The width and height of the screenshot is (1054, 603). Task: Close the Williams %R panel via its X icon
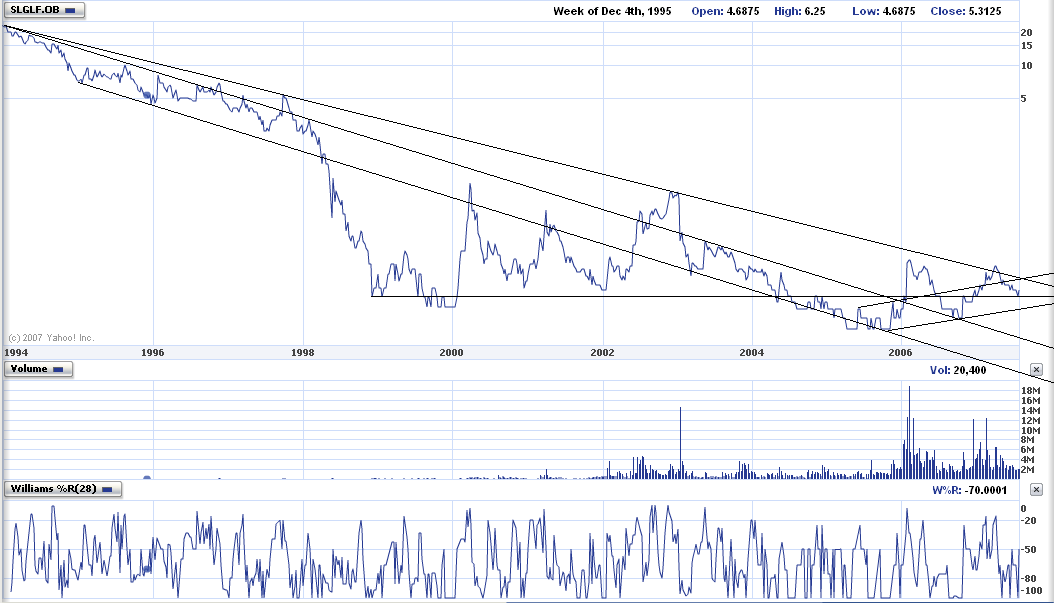1038,490
